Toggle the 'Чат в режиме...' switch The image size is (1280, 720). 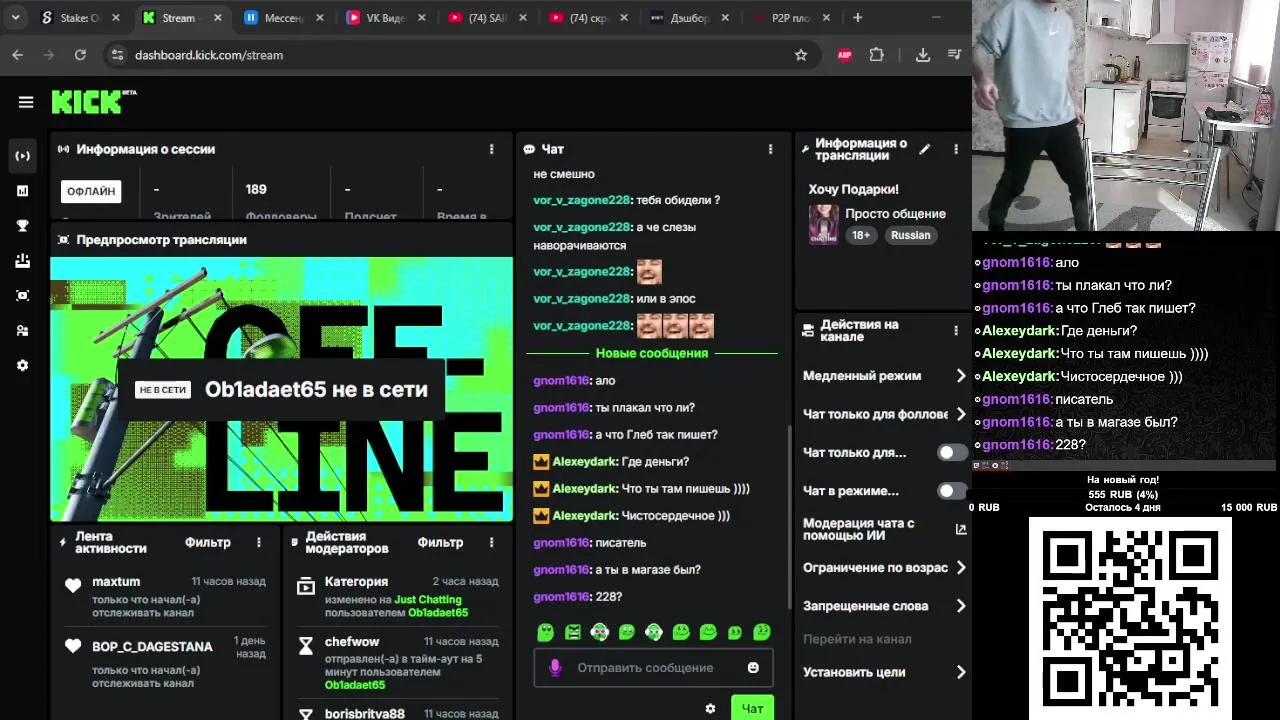(951, 491)
